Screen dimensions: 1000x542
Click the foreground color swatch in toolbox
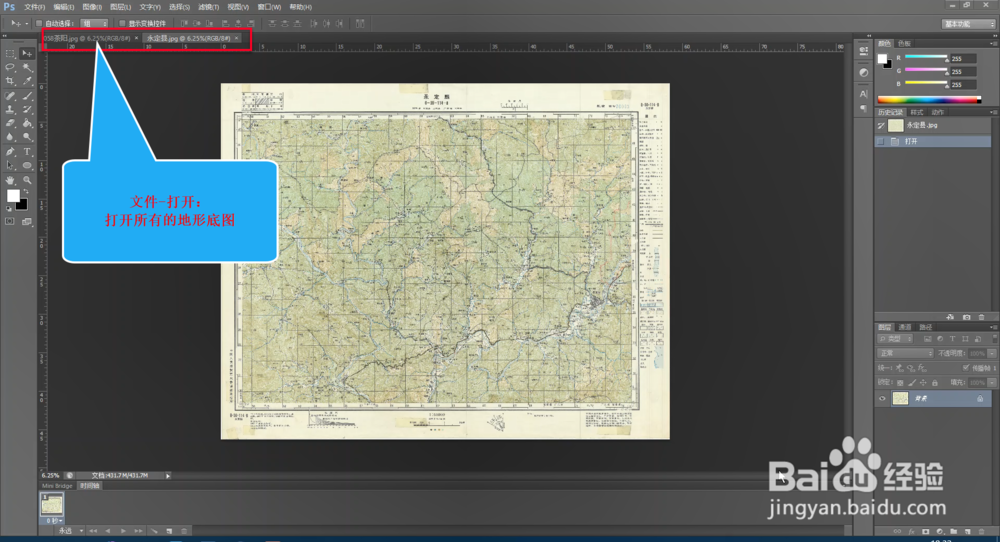point(13,196)
